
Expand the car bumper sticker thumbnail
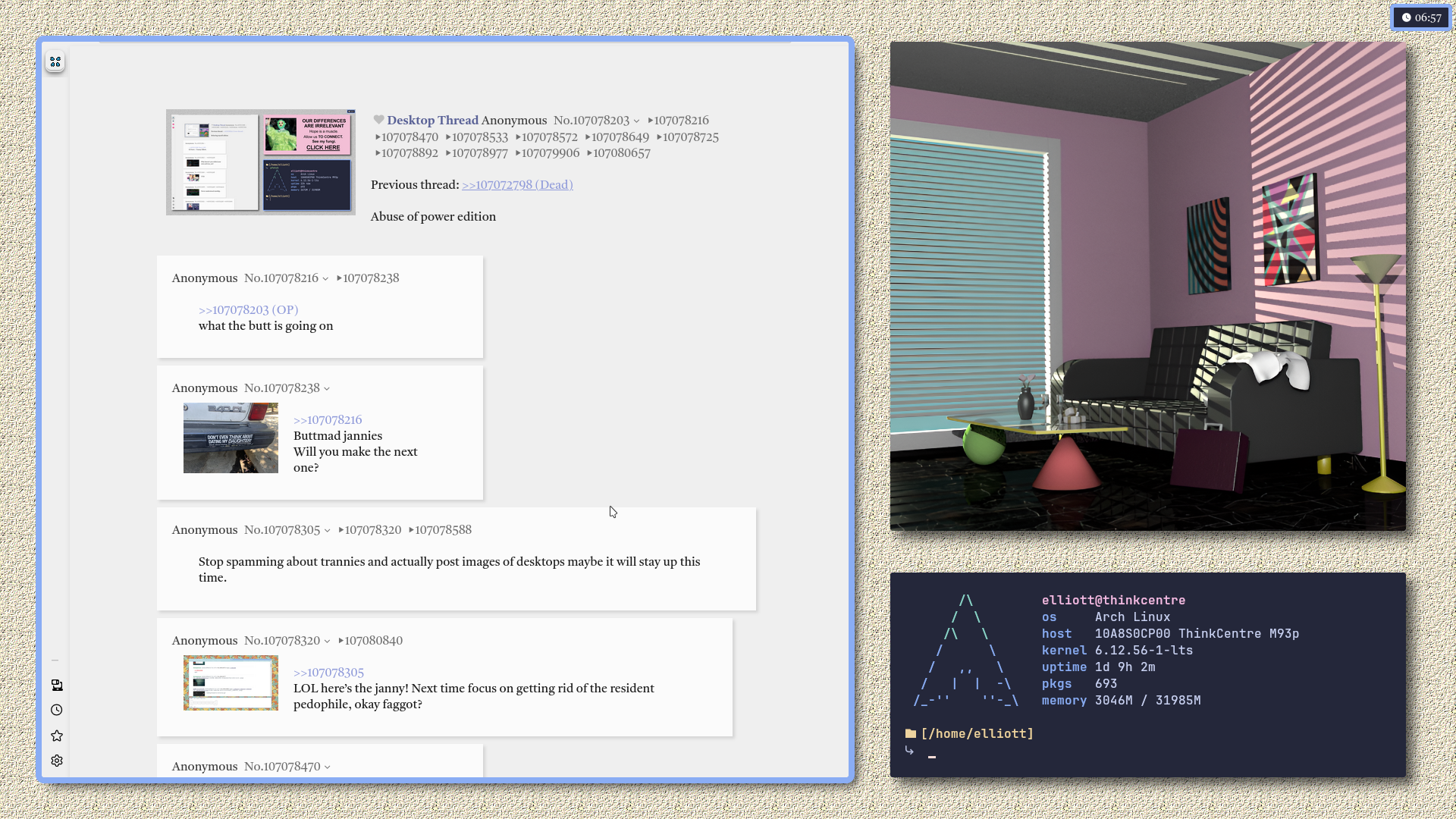tap(231, 438)
